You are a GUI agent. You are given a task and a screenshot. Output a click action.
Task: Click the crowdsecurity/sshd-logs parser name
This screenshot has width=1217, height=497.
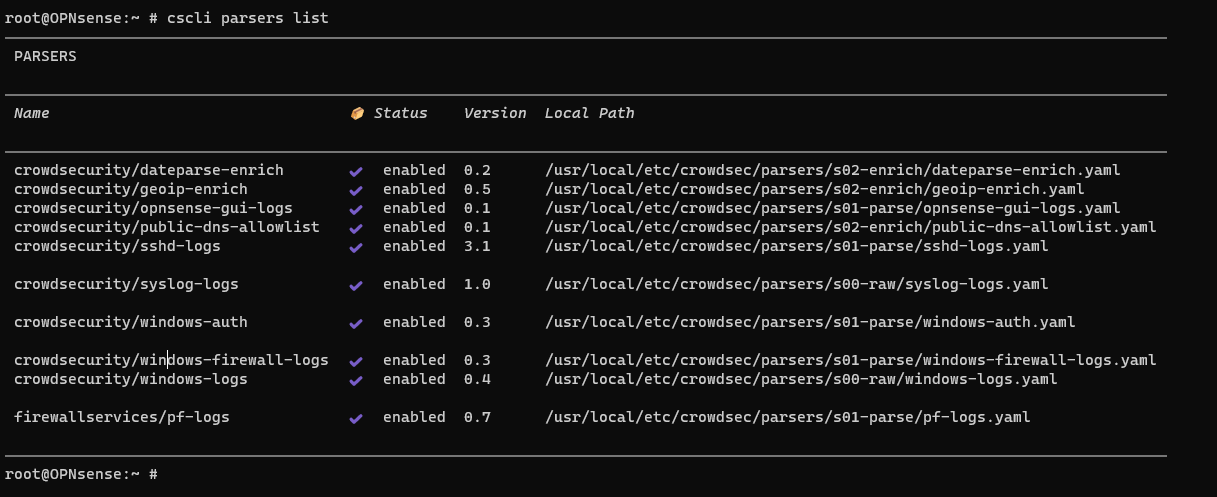click(117, 247)
